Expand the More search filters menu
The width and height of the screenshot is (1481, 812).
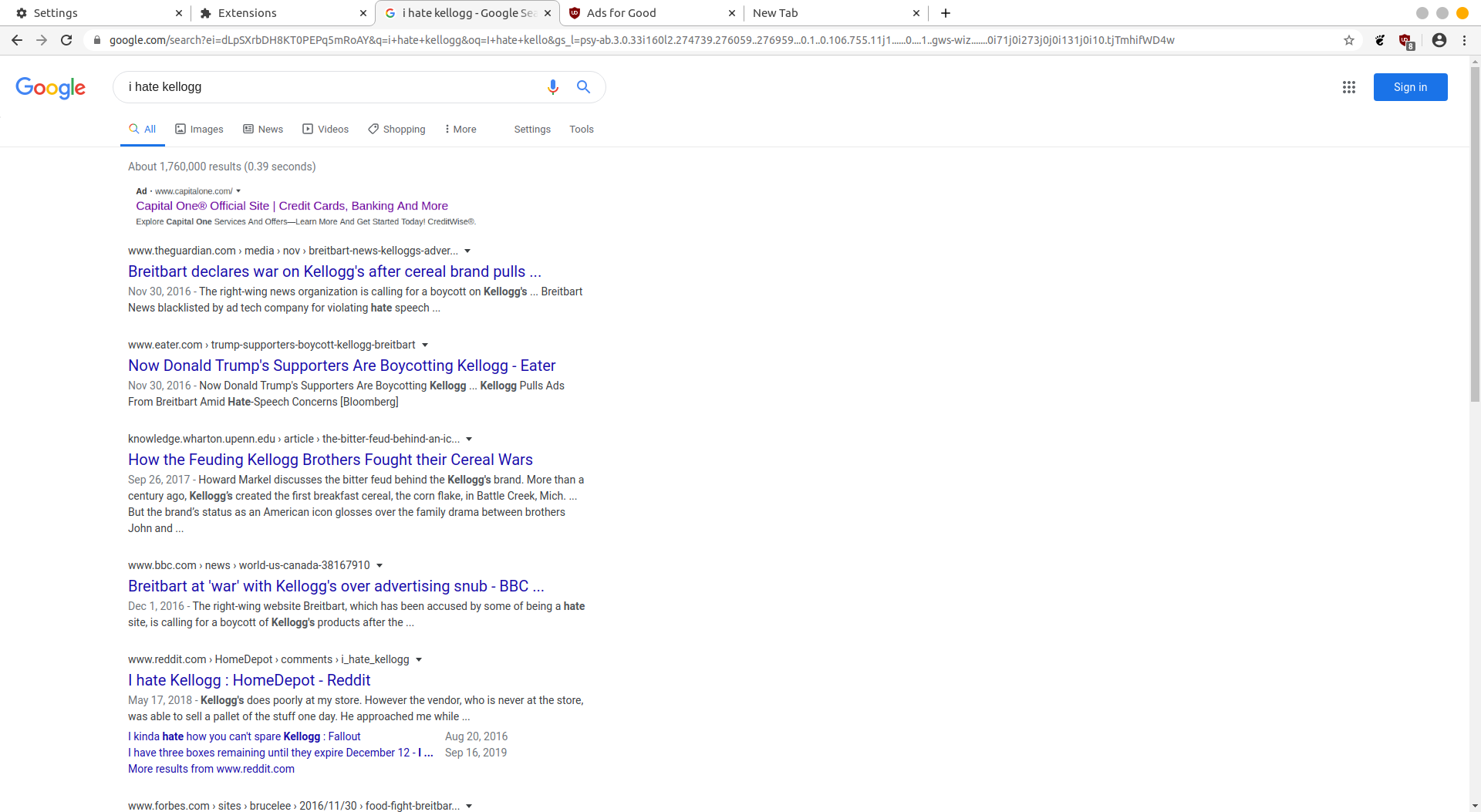click(460, 129)
